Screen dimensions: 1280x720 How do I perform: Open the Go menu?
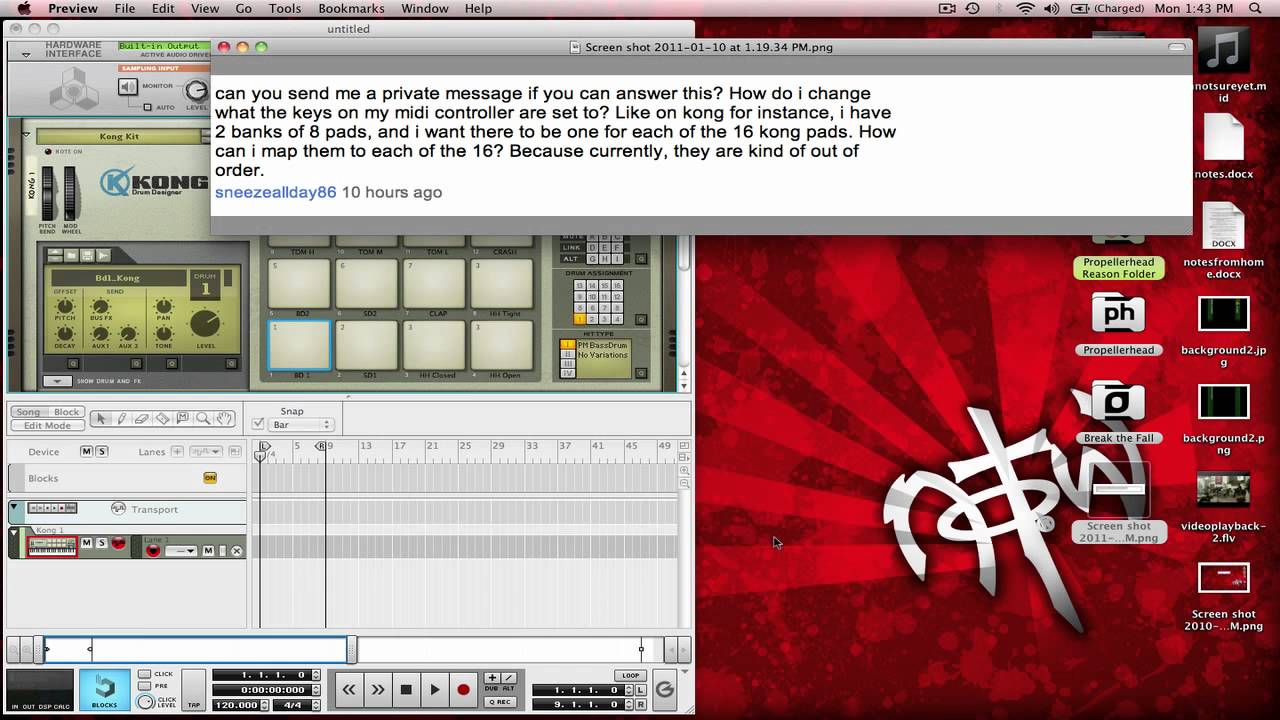[243, 8]
